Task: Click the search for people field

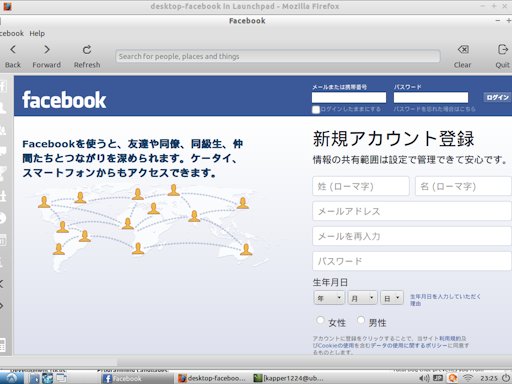Action: click(x=278, y=56)
